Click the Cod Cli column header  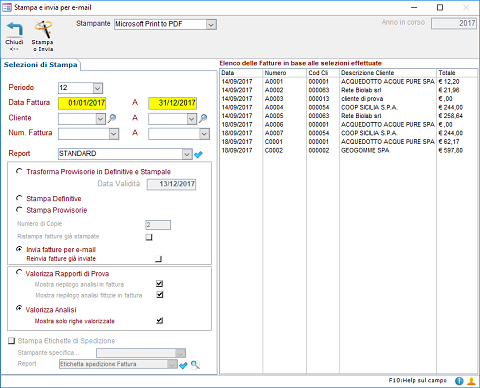click(x=323, y=73)
